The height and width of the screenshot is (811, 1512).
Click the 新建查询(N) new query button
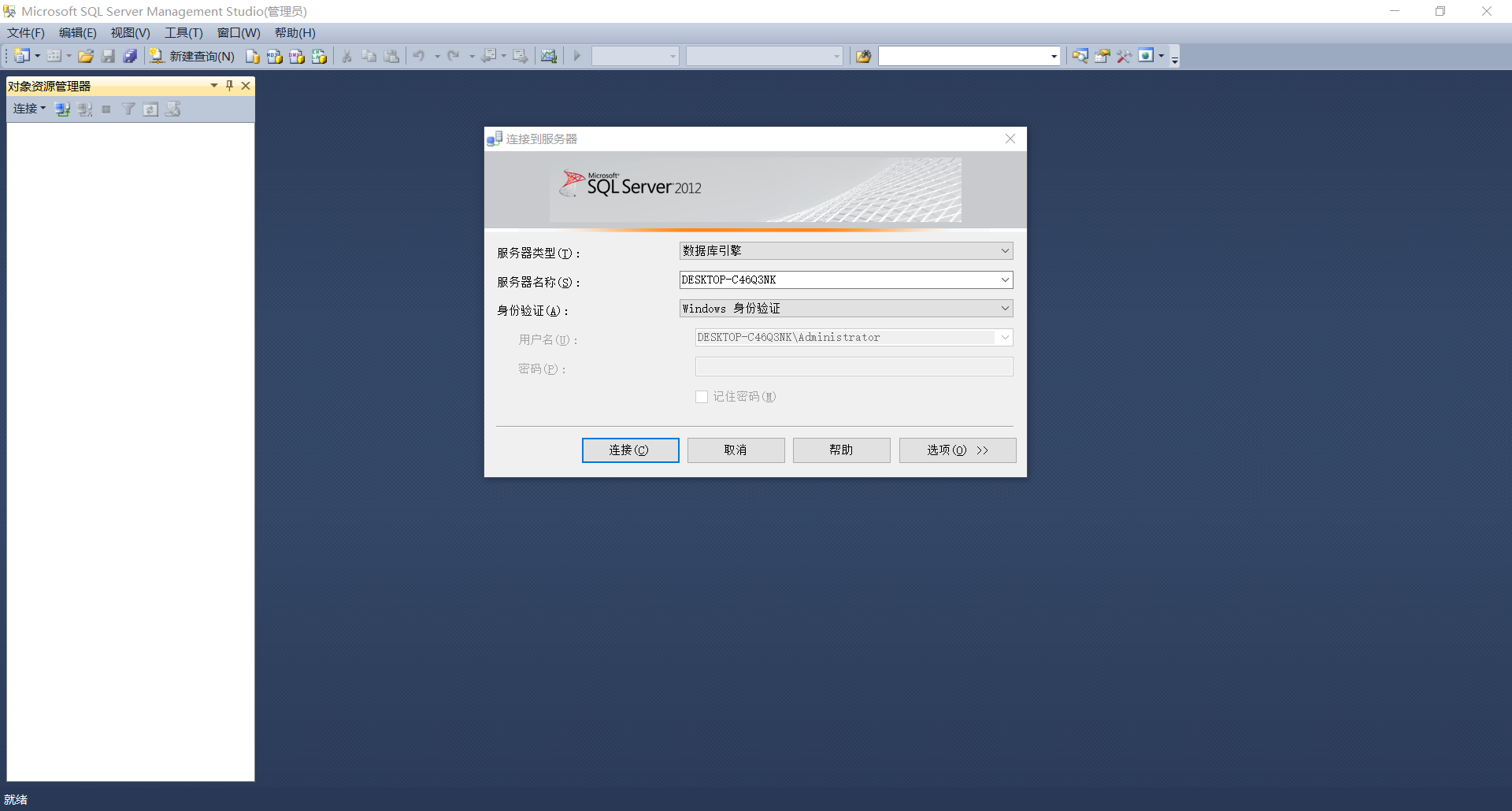tap(192, 56)
